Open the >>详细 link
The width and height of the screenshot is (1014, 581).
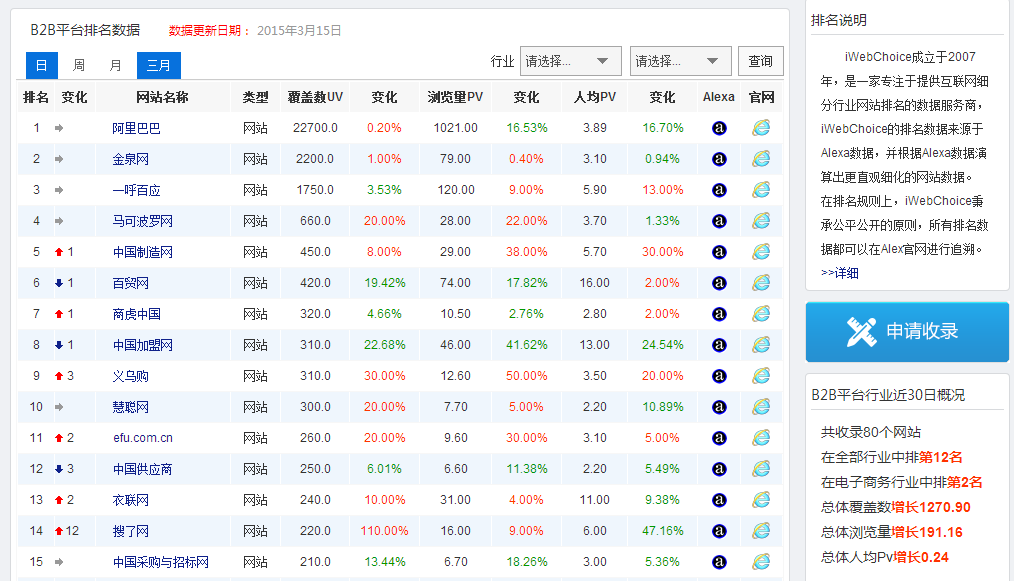[839, 273]
